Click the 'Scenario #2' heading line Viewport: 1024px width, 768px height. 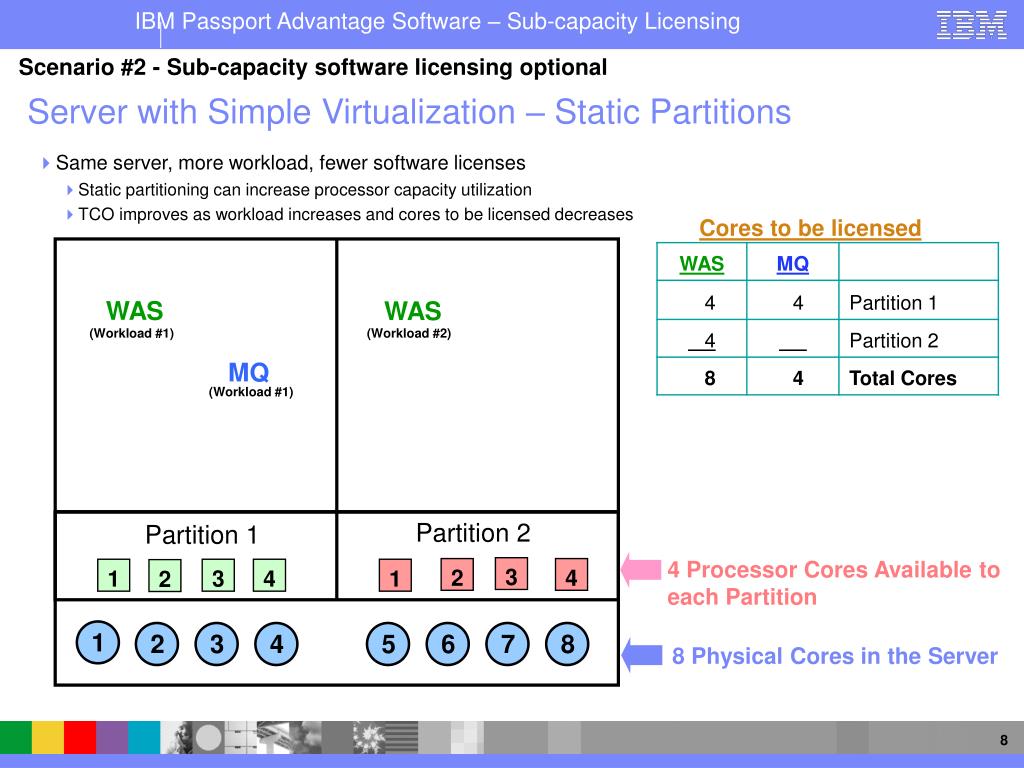(313, 67)
